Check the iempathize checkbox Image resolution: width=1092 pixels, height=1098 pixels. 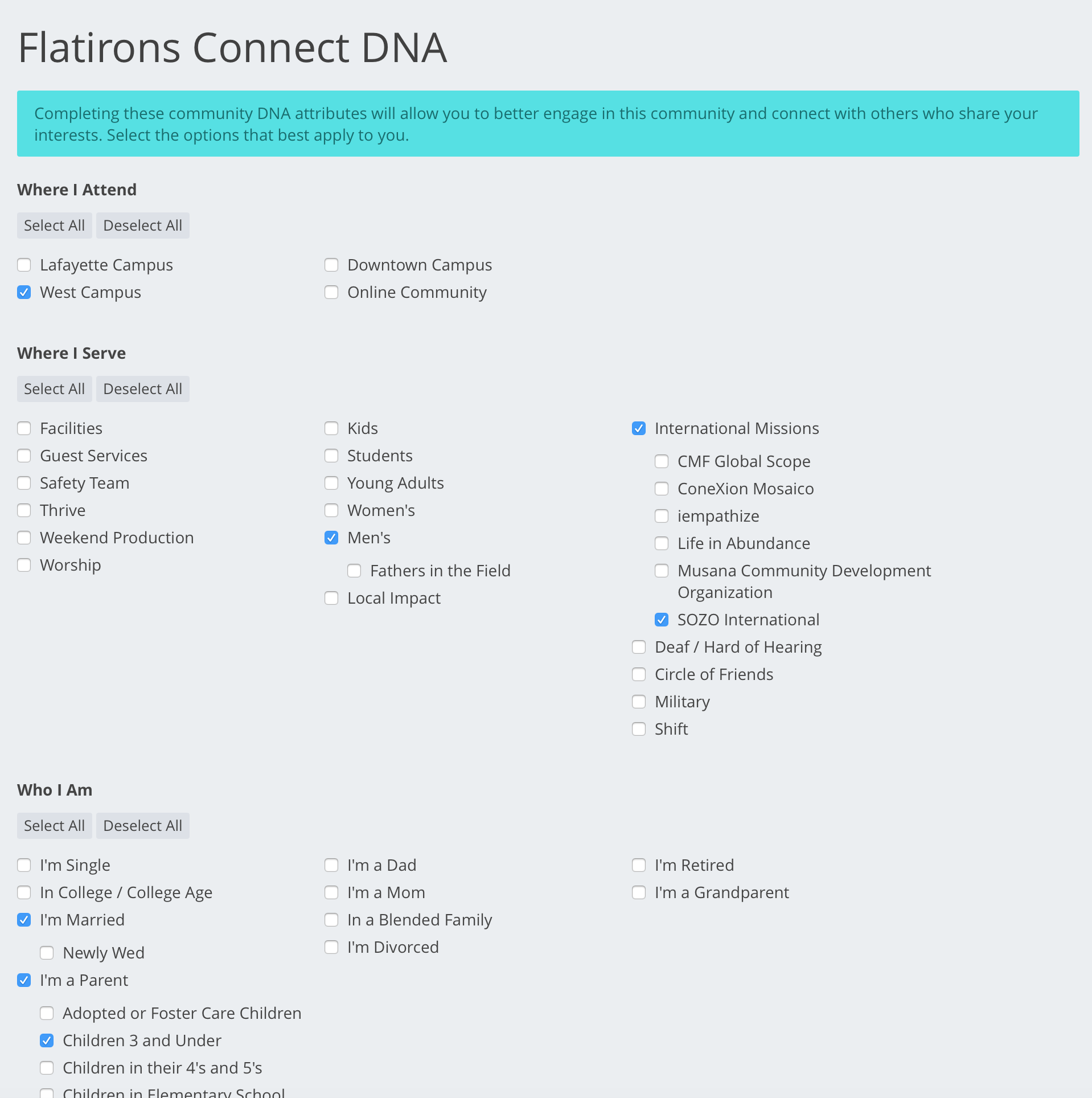(662, 516)
